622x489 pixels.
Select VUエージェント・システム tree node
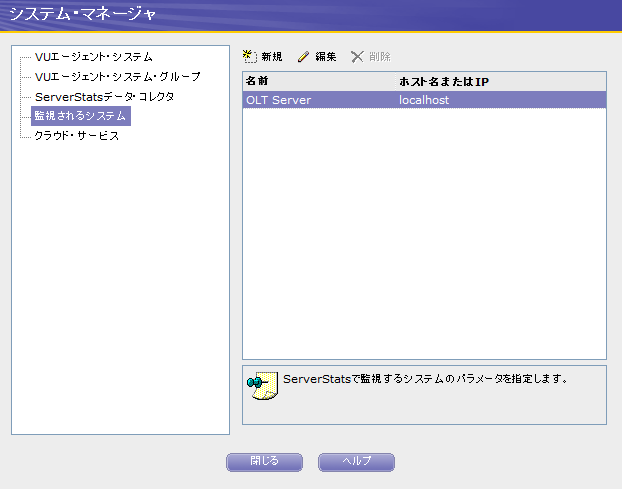(94, 57)
